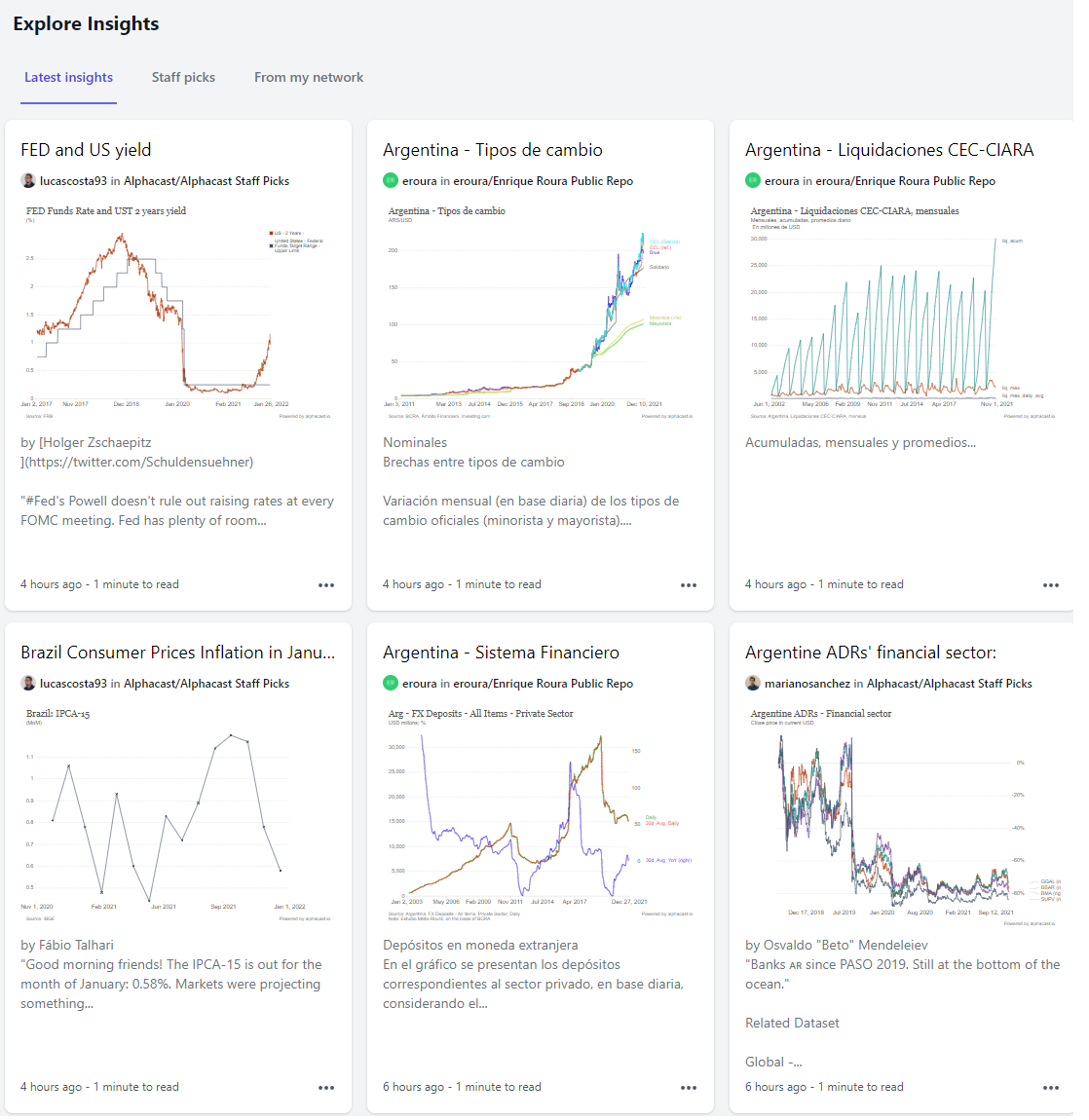This screenshot has height=1120, width=1089.
Task: Open more options on Argentine ADRs card
Action: click(x=1050, y=1087)
